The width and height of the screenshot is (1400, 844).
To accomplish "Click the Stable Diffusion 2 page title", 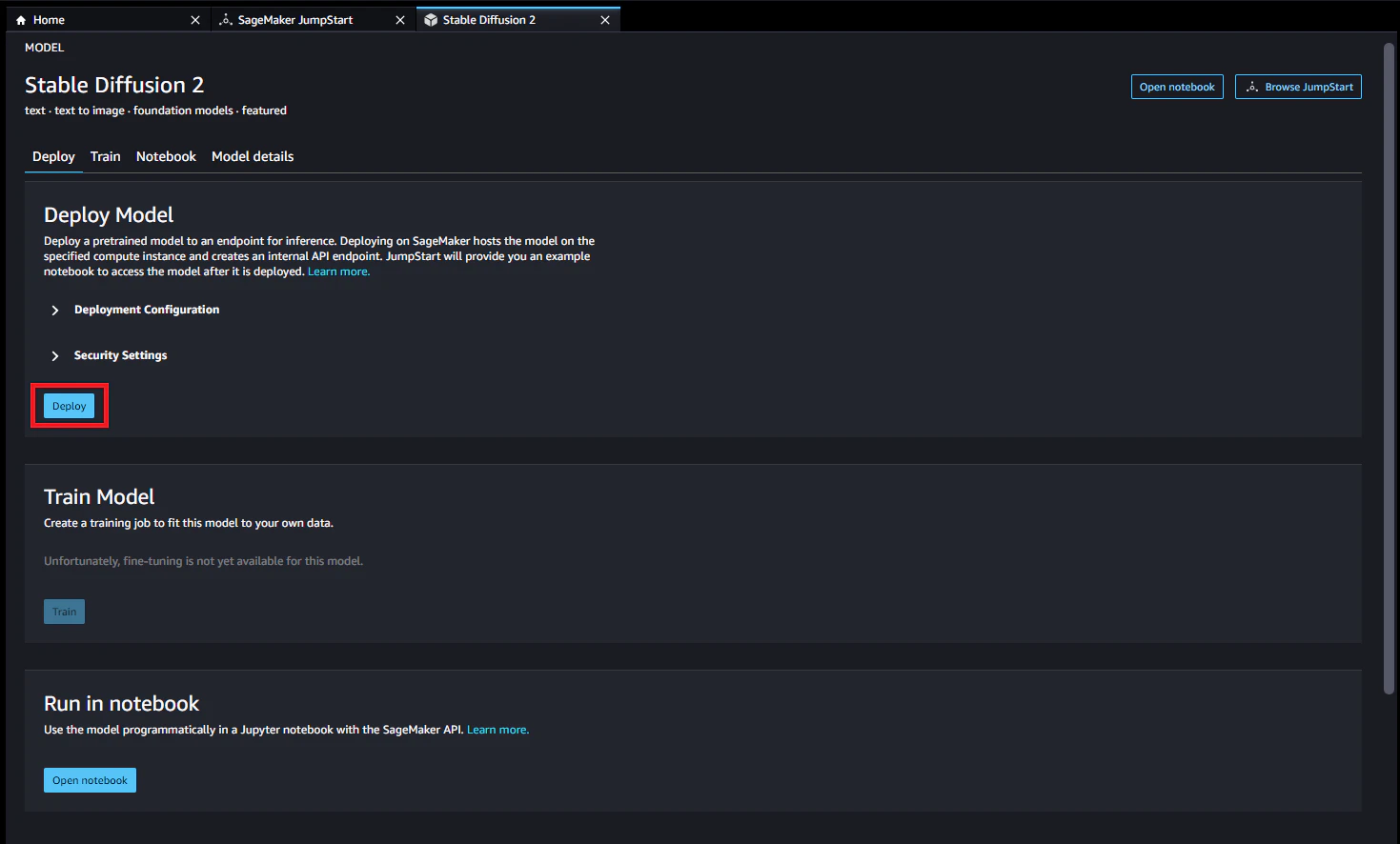I will (x=114, y=85).
